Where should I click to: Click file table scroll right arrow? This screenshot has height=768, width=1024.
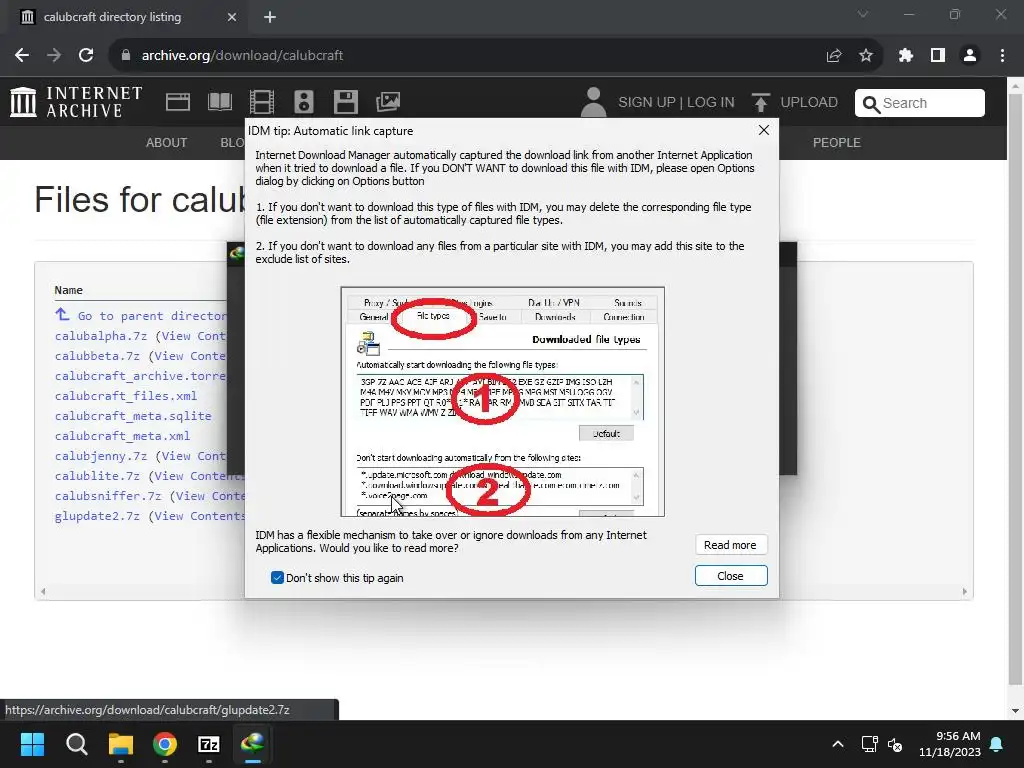point(965,592)
